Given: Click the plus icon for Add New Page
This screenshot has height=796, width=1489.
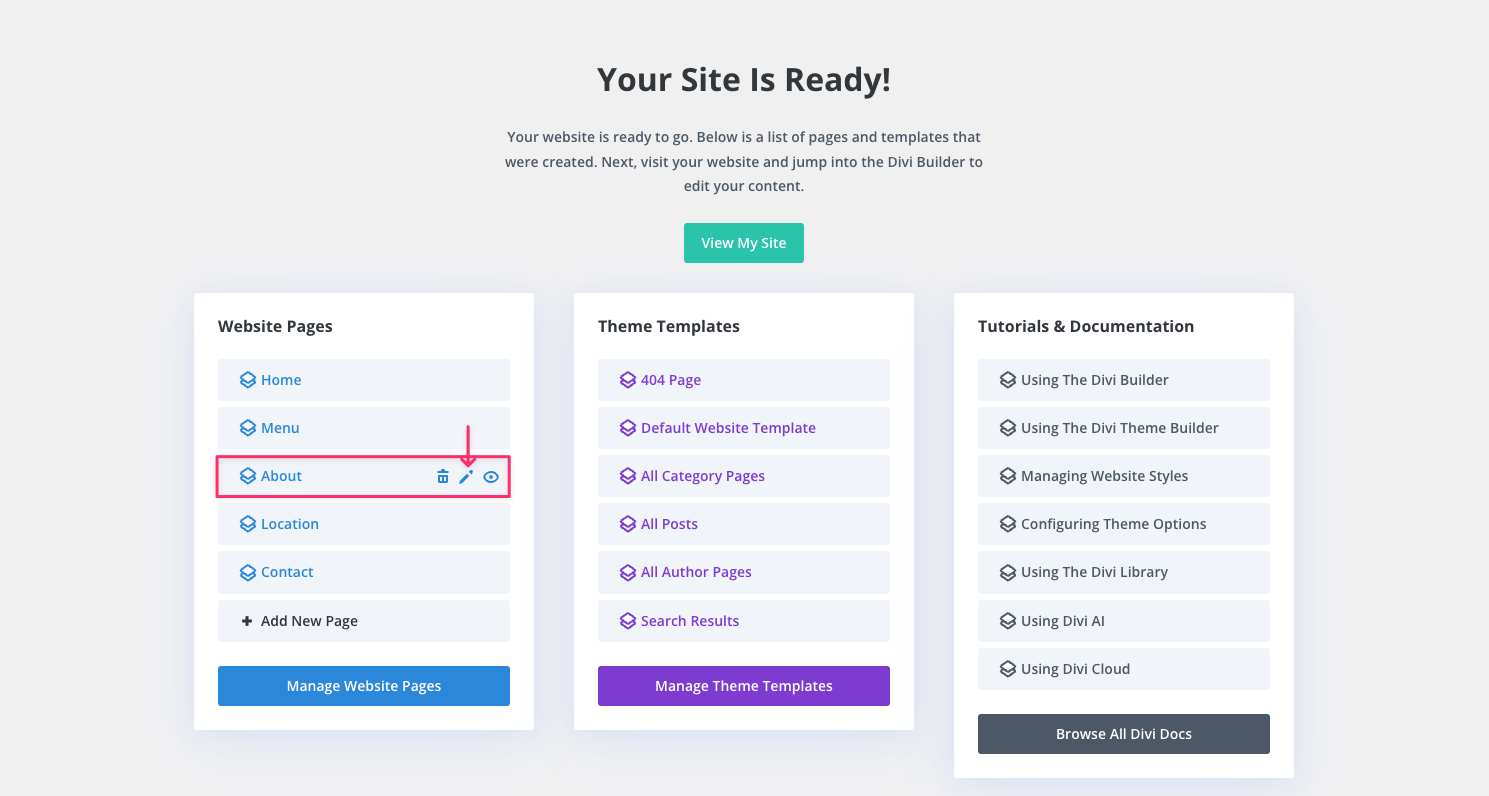Looking at the screenshot, I should (247, 621).
